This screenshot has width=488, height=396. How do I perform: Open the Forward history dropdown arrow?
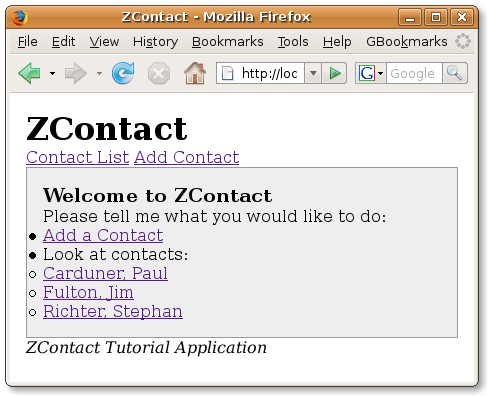point(99,73)
